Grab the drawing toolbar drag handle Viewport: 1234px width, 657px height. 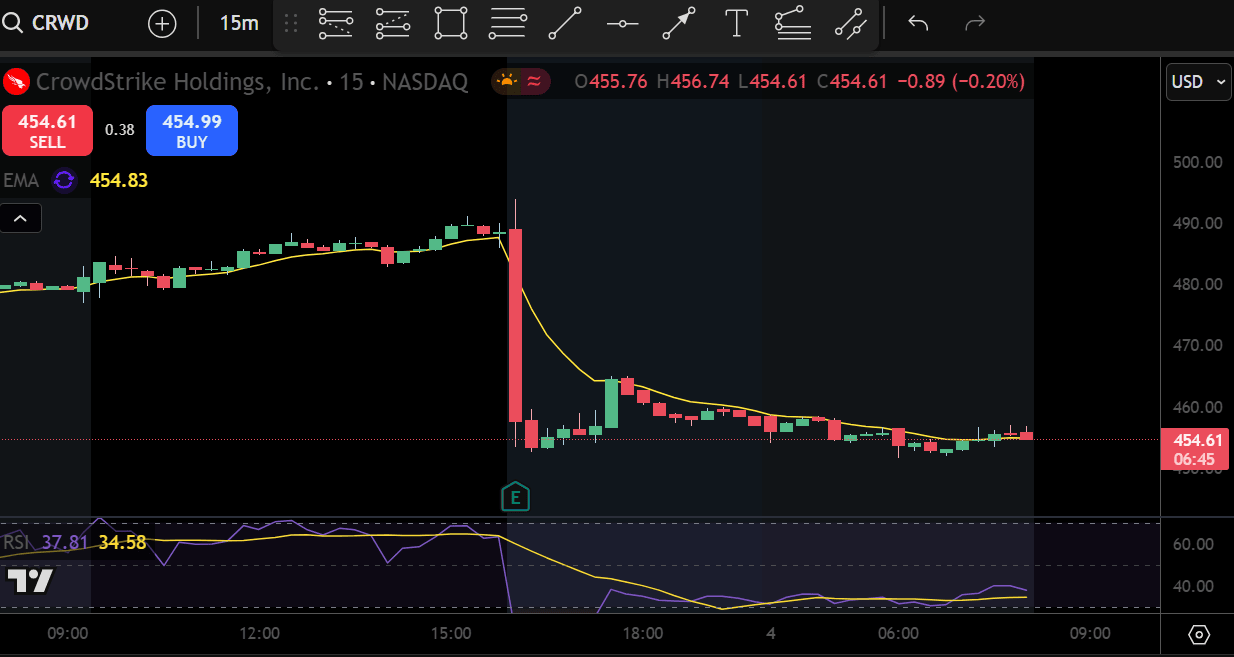click(x=291, y=23)
